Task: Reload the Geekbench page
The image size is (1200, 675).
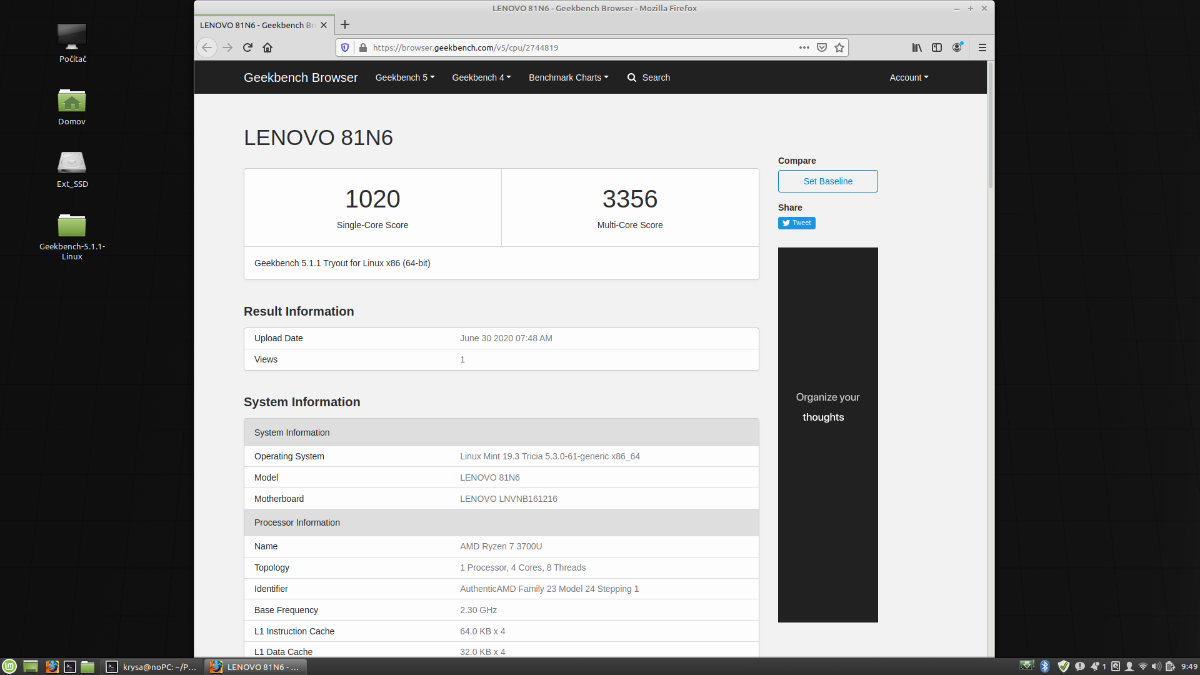Action: (x=247, y=47)
